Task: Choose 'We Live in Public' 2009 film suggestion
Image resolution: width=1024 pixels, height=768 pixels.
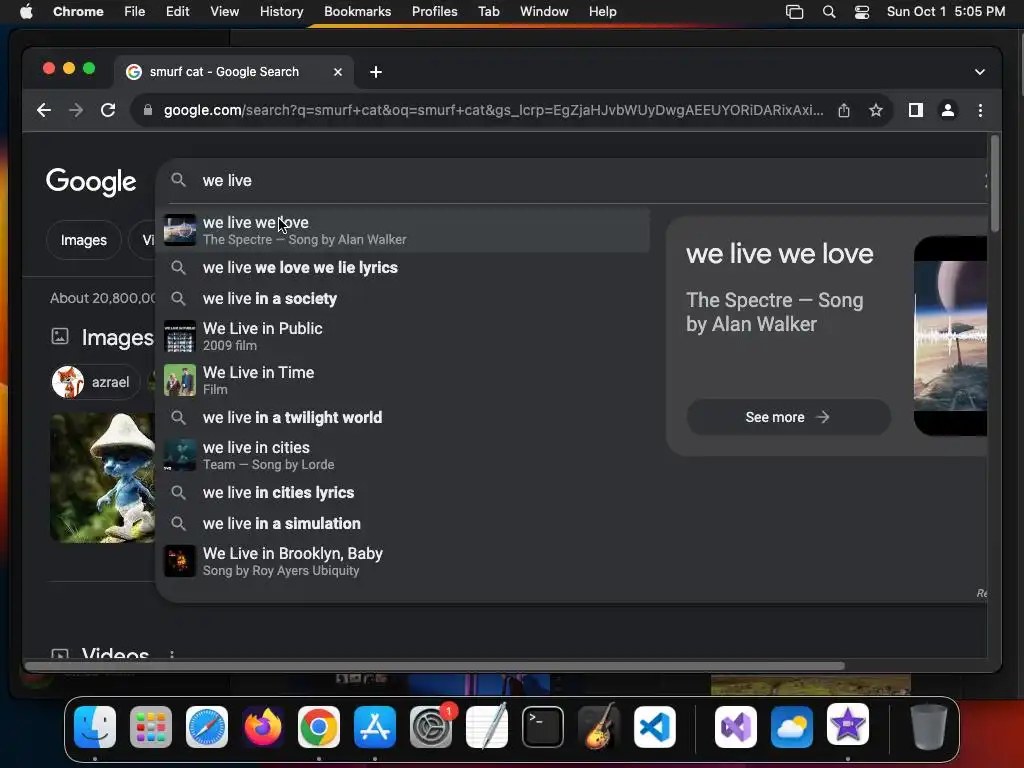Action: [405, 336]
